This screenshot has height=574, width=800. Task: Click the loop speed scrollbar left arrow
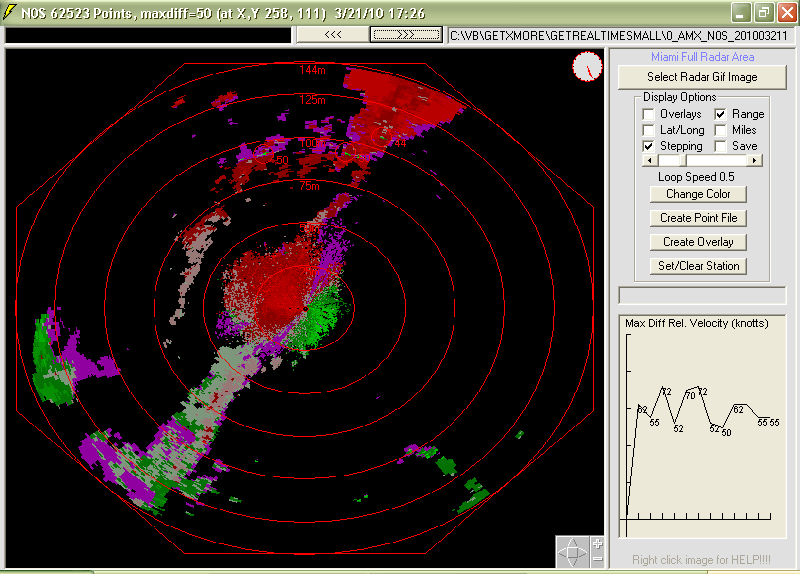pyautogui.click(x=650, y=160)
